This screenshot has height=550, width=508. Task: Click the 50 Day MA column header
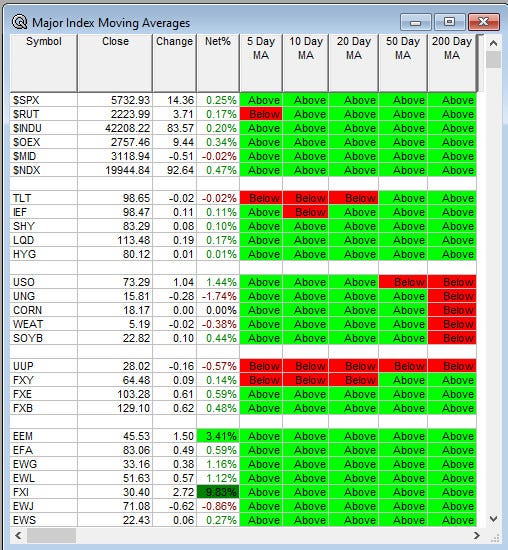[403, 63]
